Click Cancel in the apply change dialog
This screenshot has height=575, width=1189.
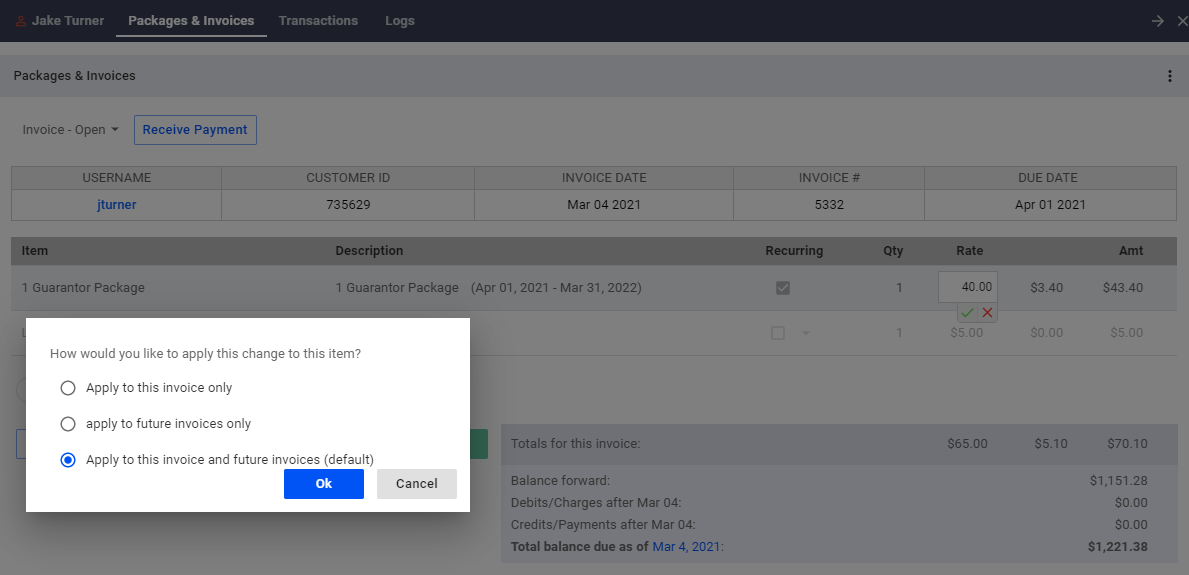[416, 484]
